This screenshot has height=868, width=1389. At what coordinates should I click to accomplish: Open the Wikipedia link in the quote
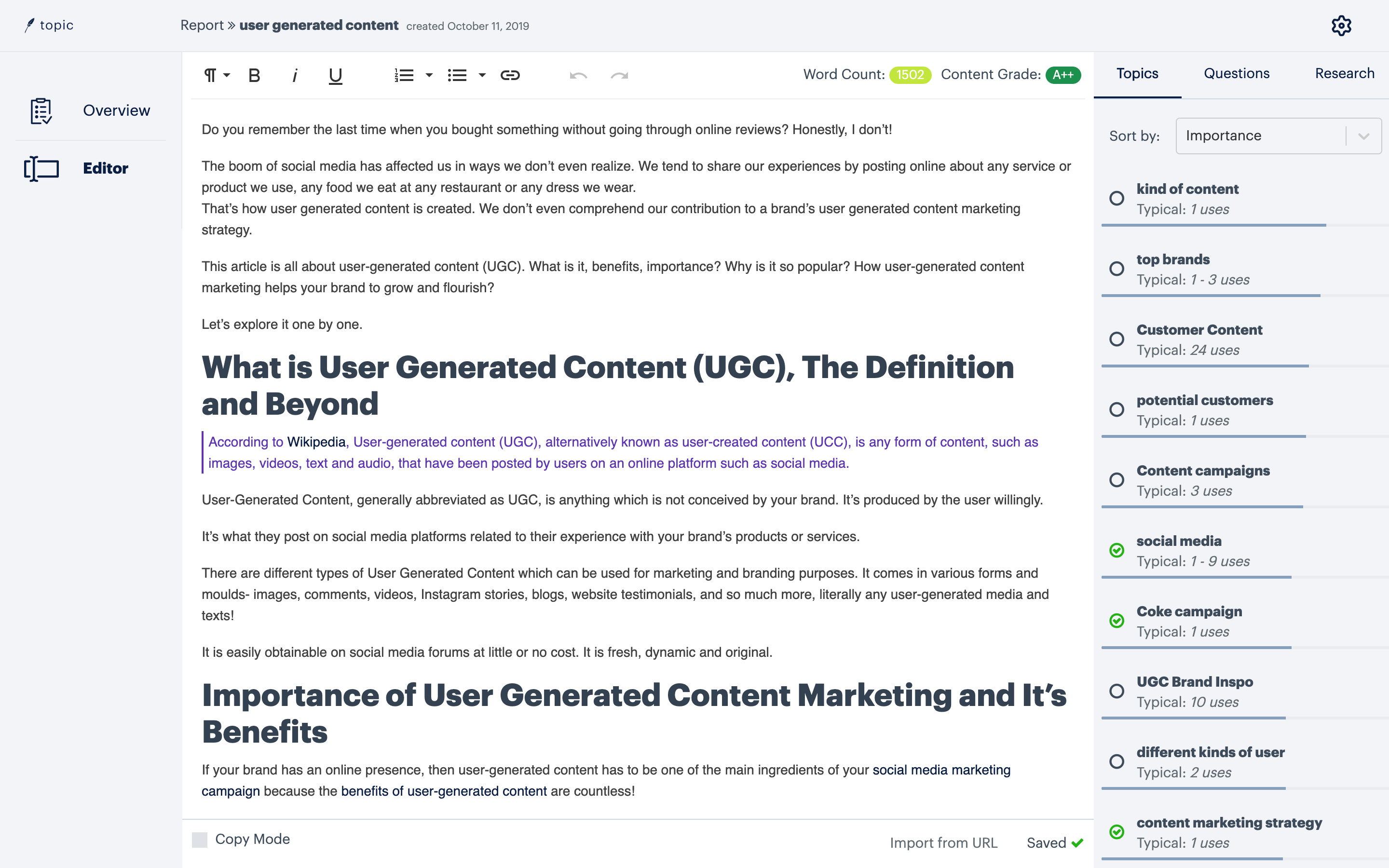pos(316,442)
